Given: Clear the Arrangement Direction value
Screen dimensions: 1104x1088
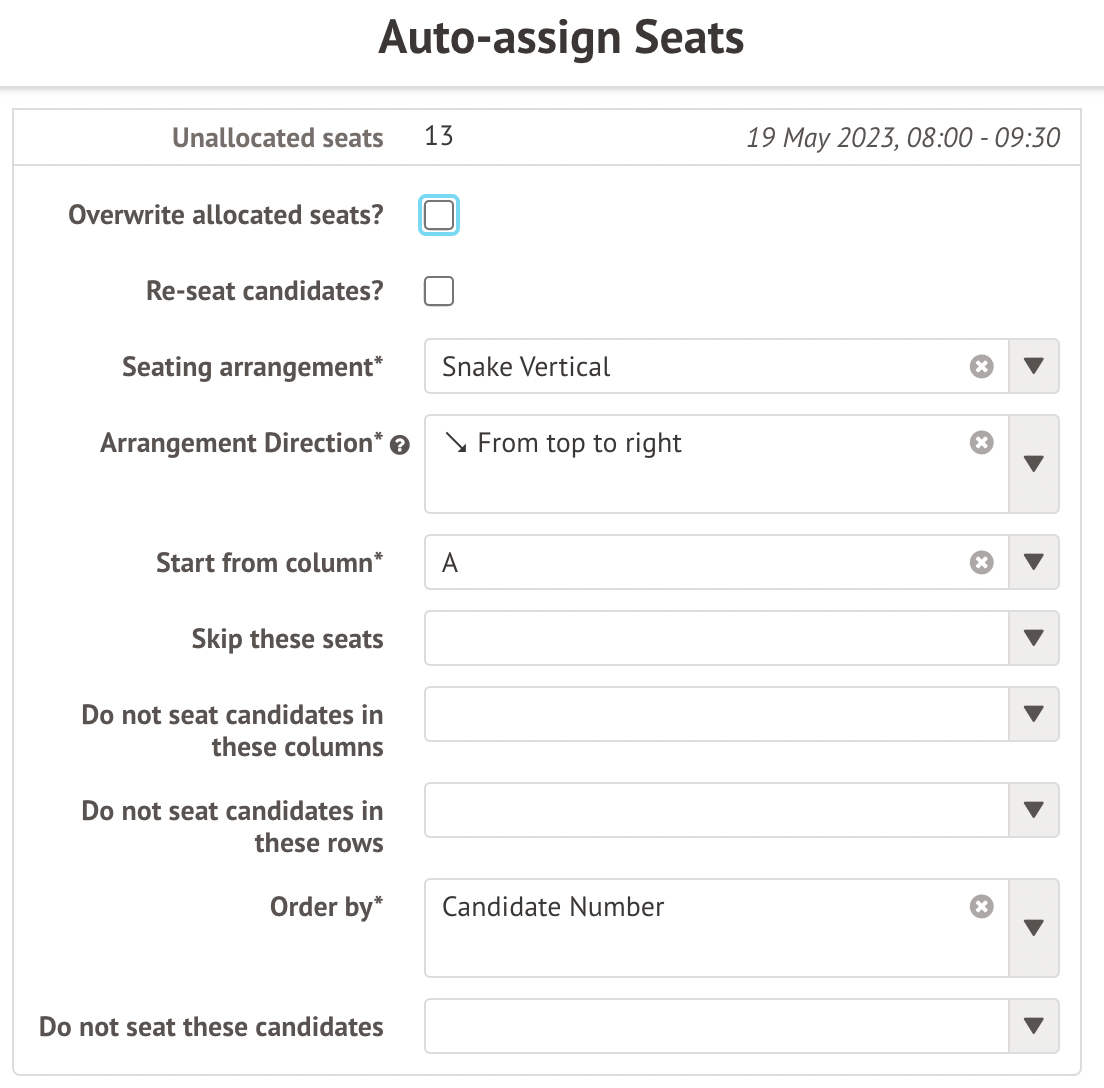Looking at the screenshot, I should coord(982,443).
